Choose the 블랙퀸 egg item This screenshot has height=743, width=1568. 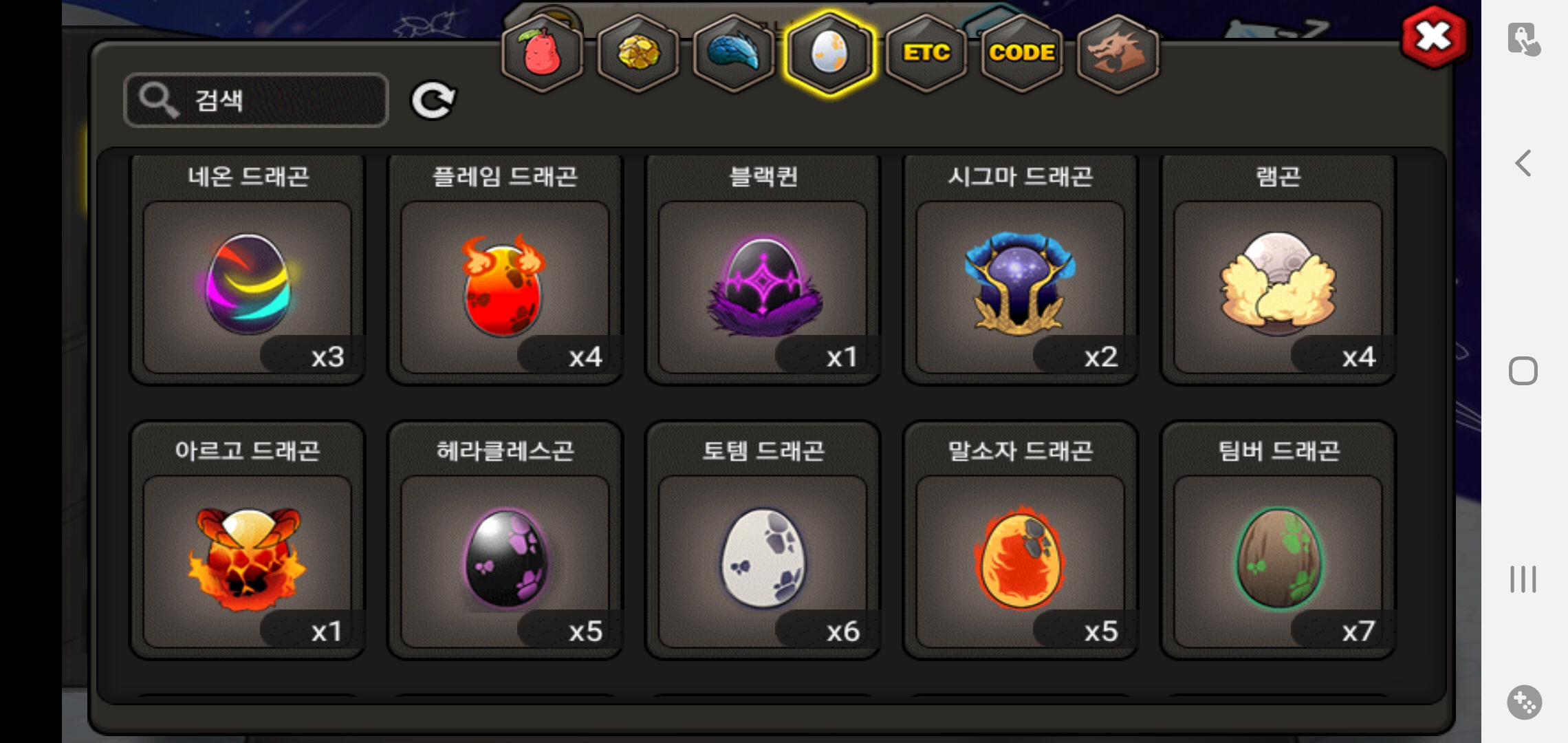point(763,270)
